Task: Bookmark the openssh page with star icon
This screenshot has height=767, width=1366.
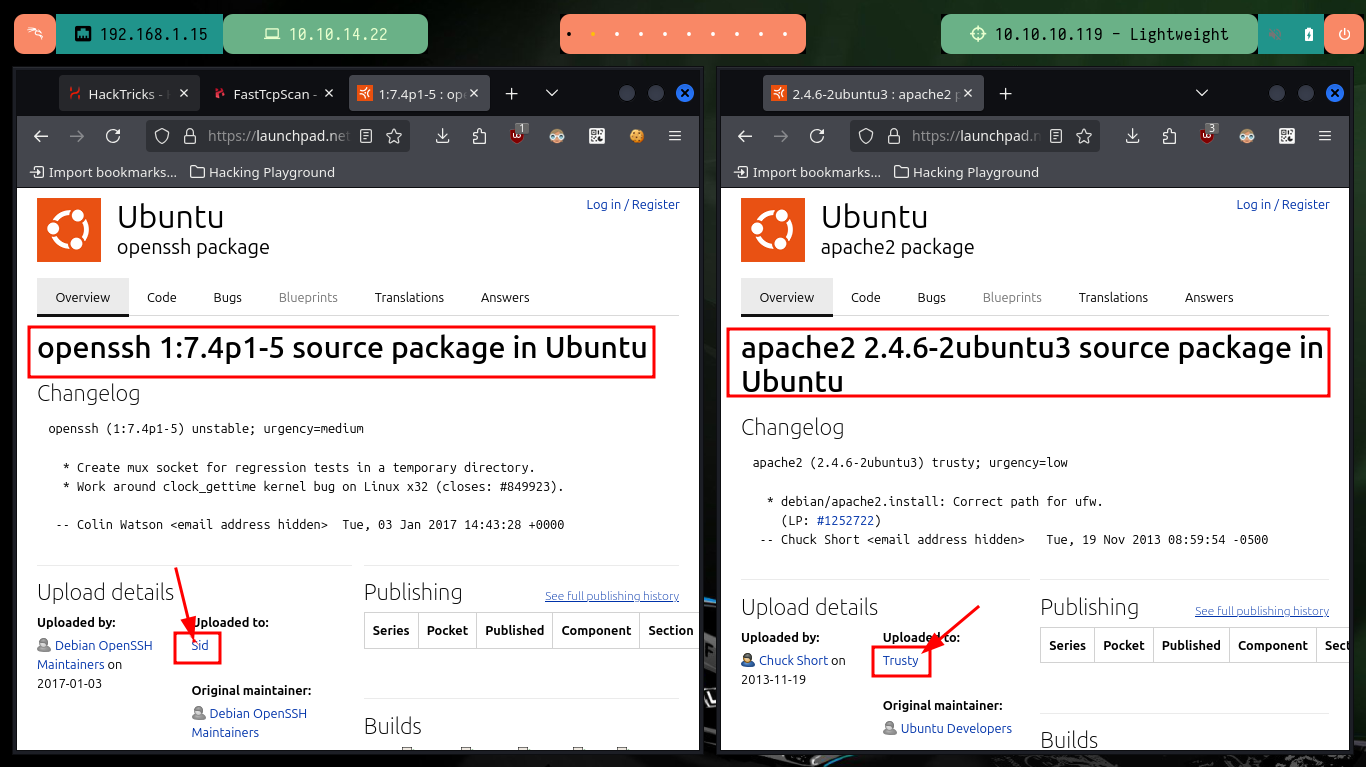Action: 394,136
